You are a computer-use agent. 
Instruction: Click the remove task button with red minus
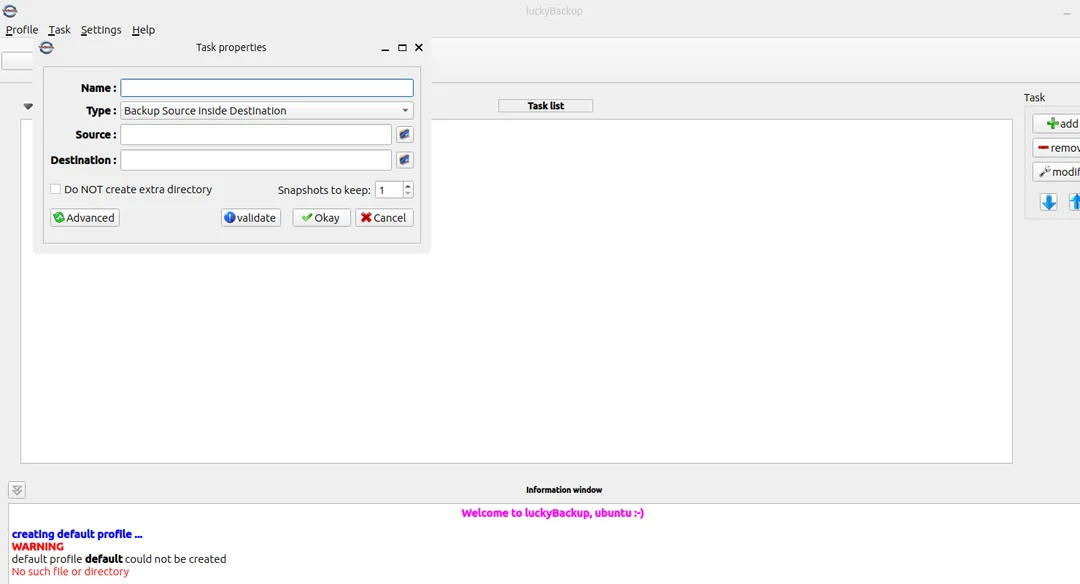coord(1059,148)
